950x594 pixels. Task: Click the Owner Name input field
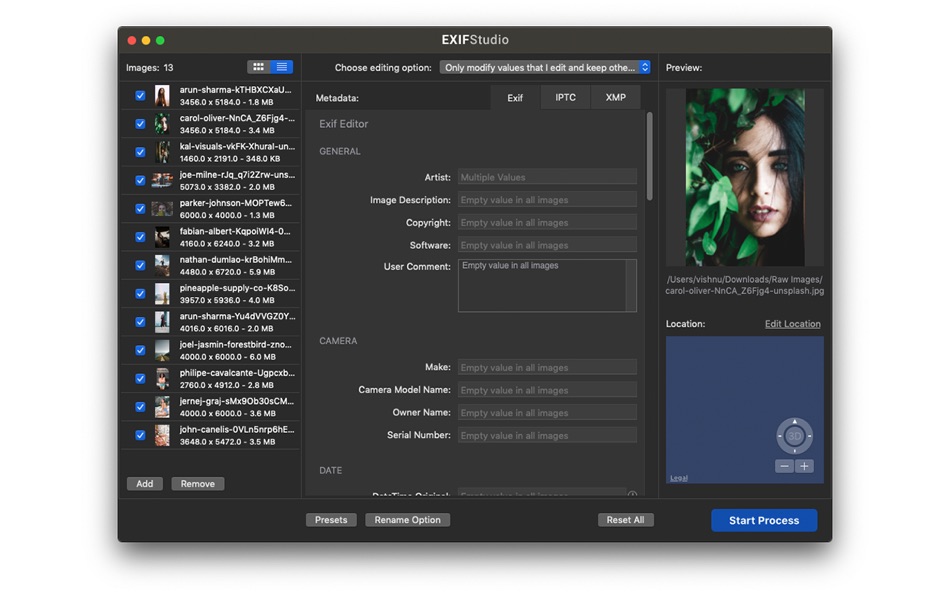click(547, 413)
